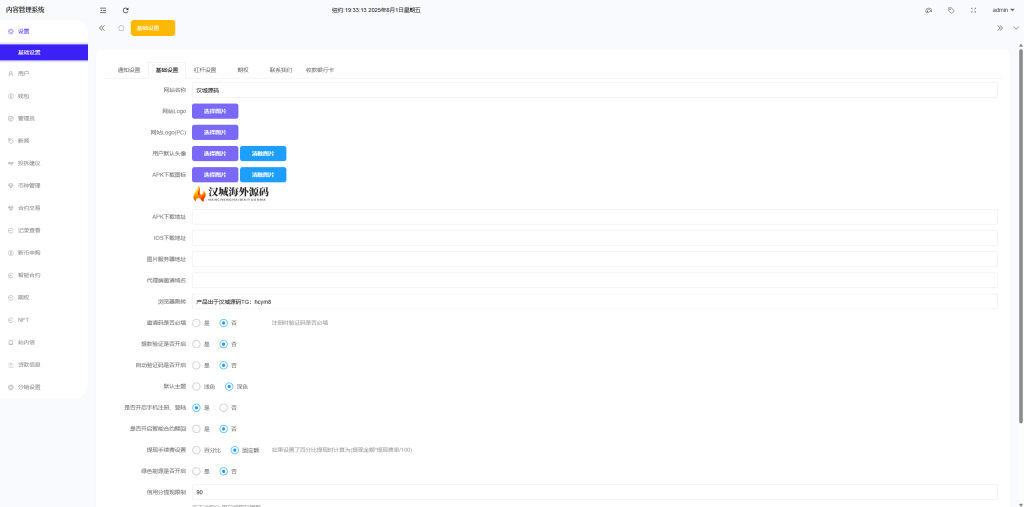Toggle fullscreen with the top-right fullscreen icon
Viewport: 1024px width, 507px height.
pos(973,10)
